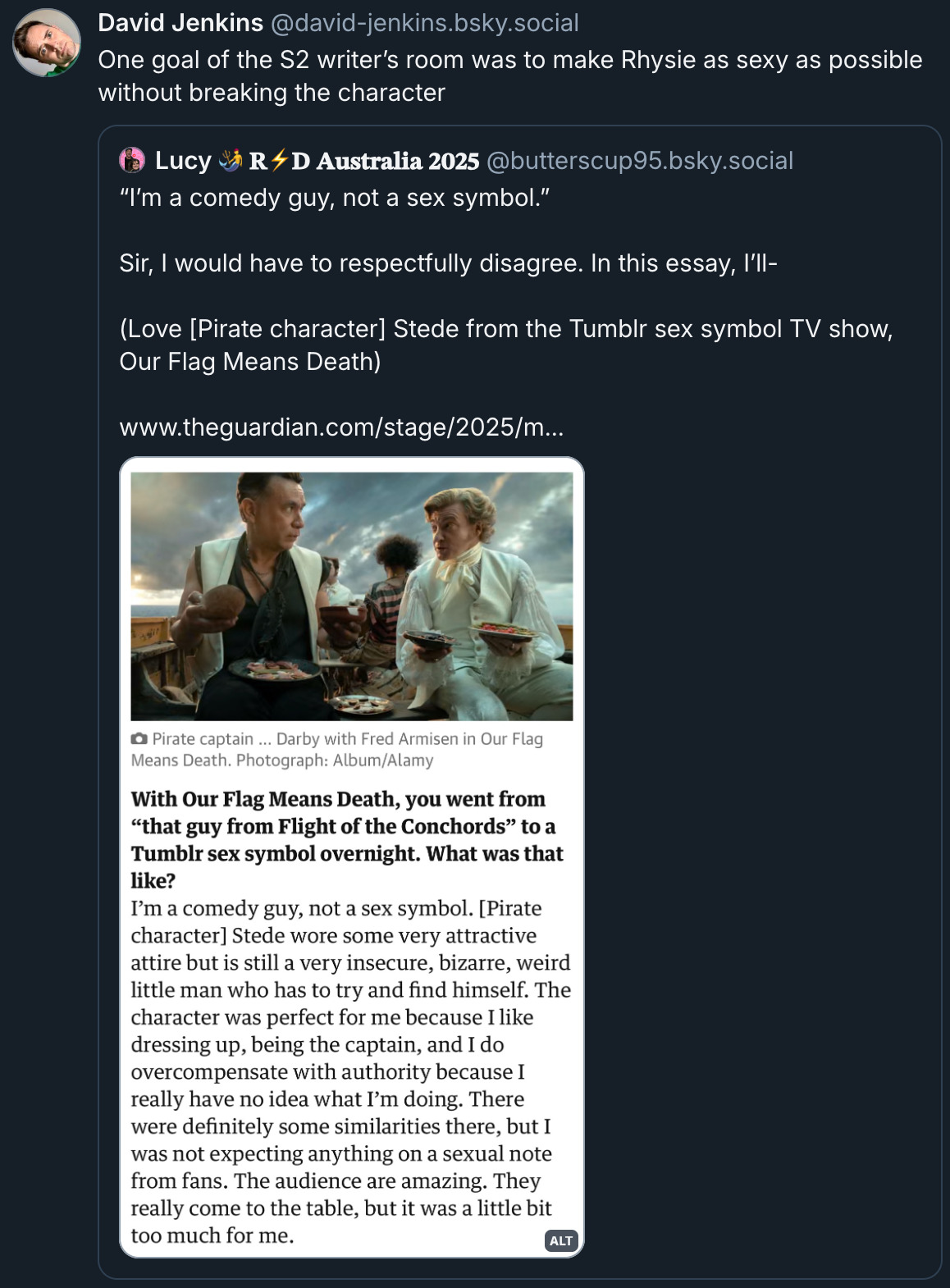Viewport: 950px width, 1288px height.
Task: Click the lightning bolt emoji in Lucy's name
Action: (x=279, y=160)
